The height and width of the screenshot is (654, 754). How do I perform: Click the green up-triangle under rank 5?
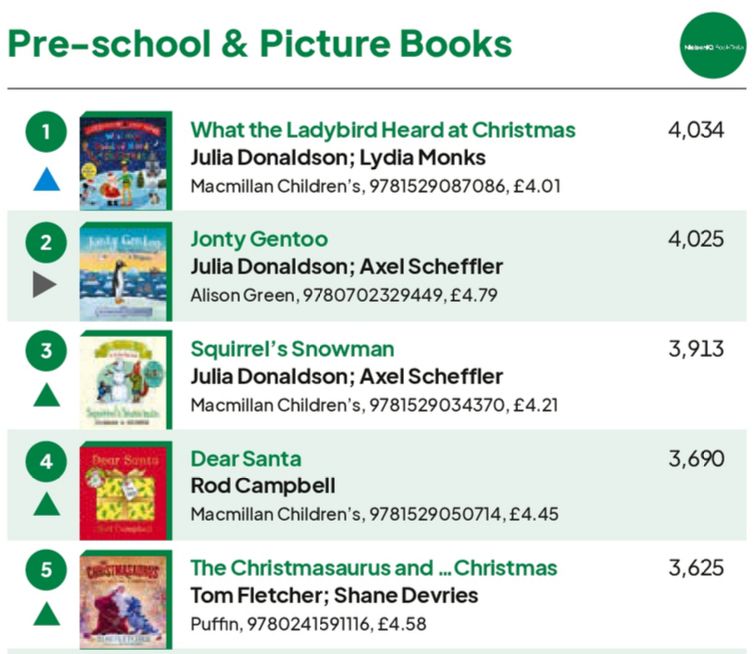[x=46, y=613]
